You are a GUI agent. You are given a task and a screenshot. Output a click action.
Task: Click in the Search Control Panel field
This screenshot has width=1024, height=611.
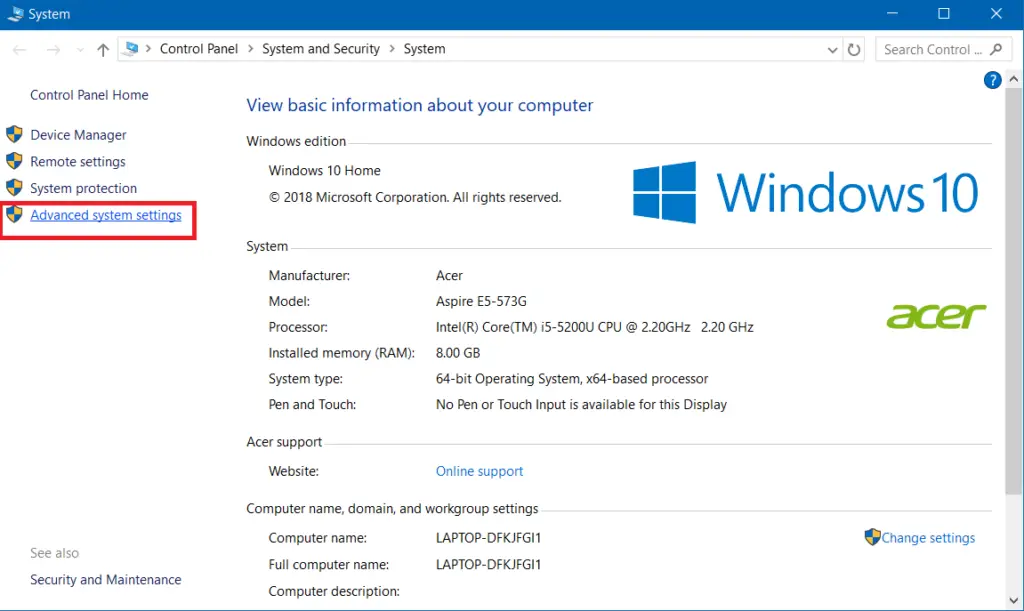[x=927, y=49]
